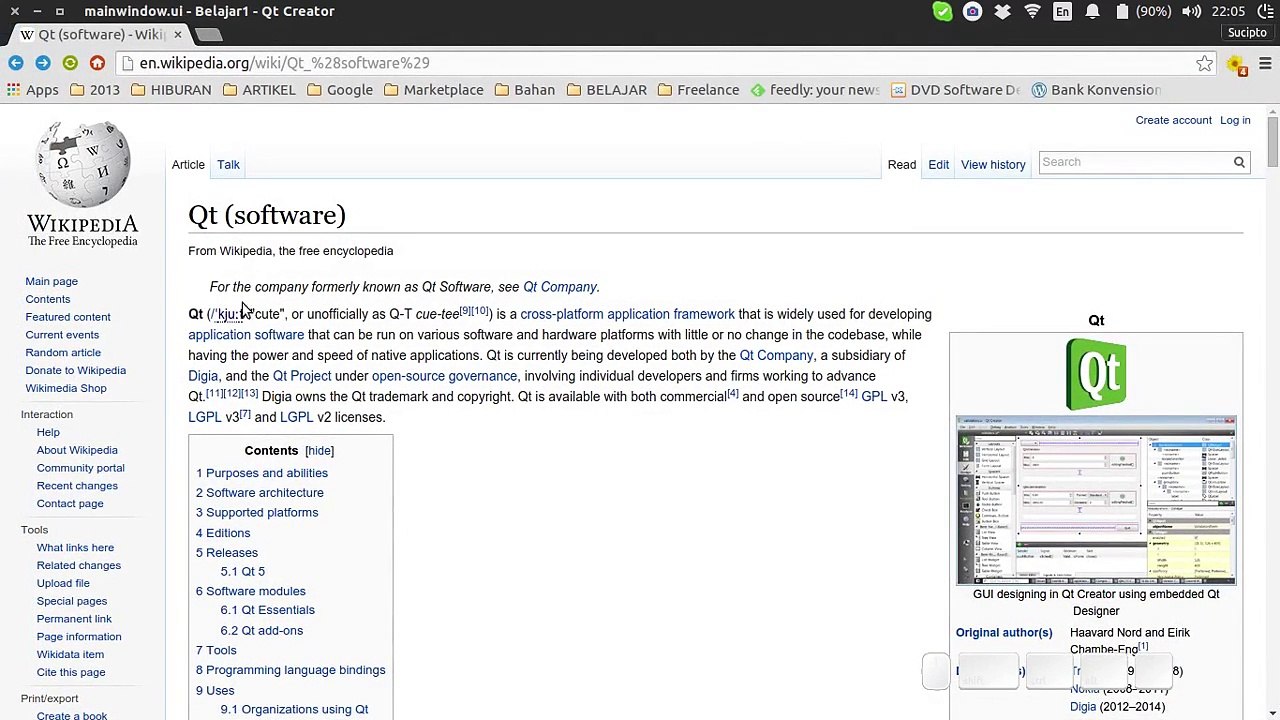Go back using the browser back arrow
1280x720 pixels.
pos(16,63)
